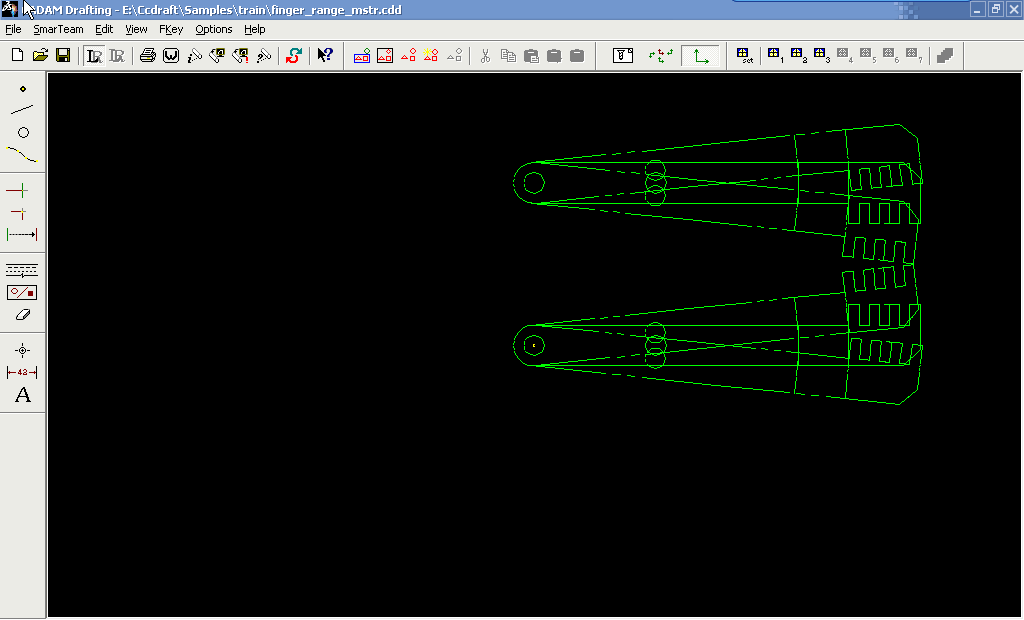Open the SmarTeam menu
Image resolution: width=1024 pixels, height=620 pixels.
58,29
